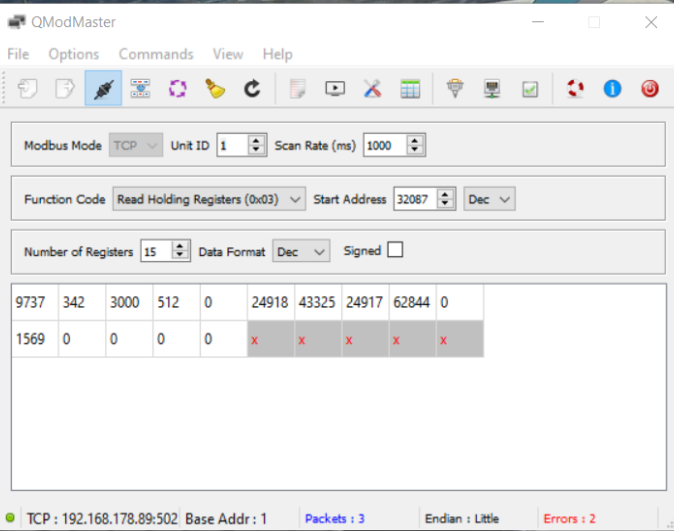Open the Log file icon

[x=297, y=89]
